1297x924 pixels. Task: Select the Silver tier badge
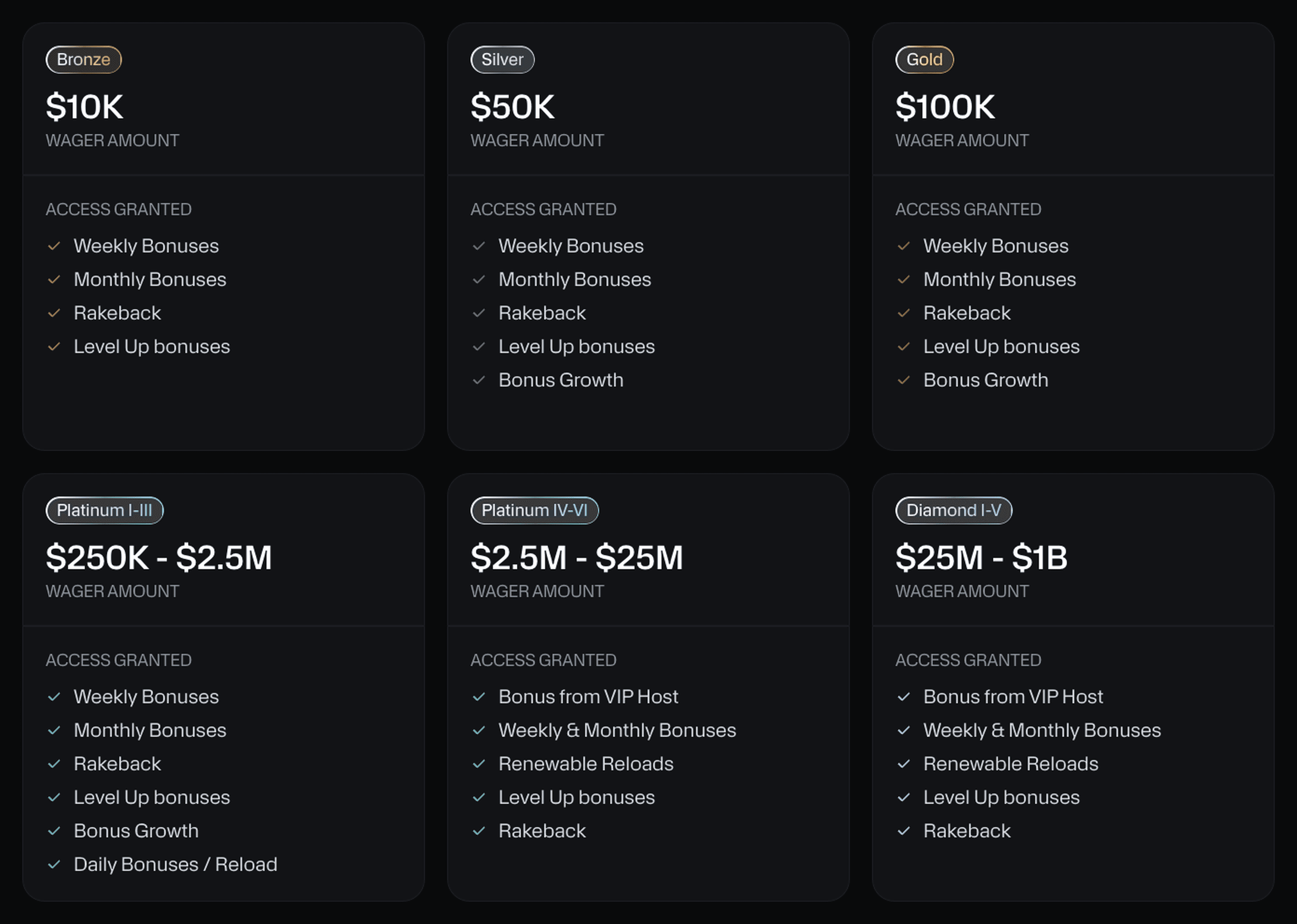coord(502,60)
